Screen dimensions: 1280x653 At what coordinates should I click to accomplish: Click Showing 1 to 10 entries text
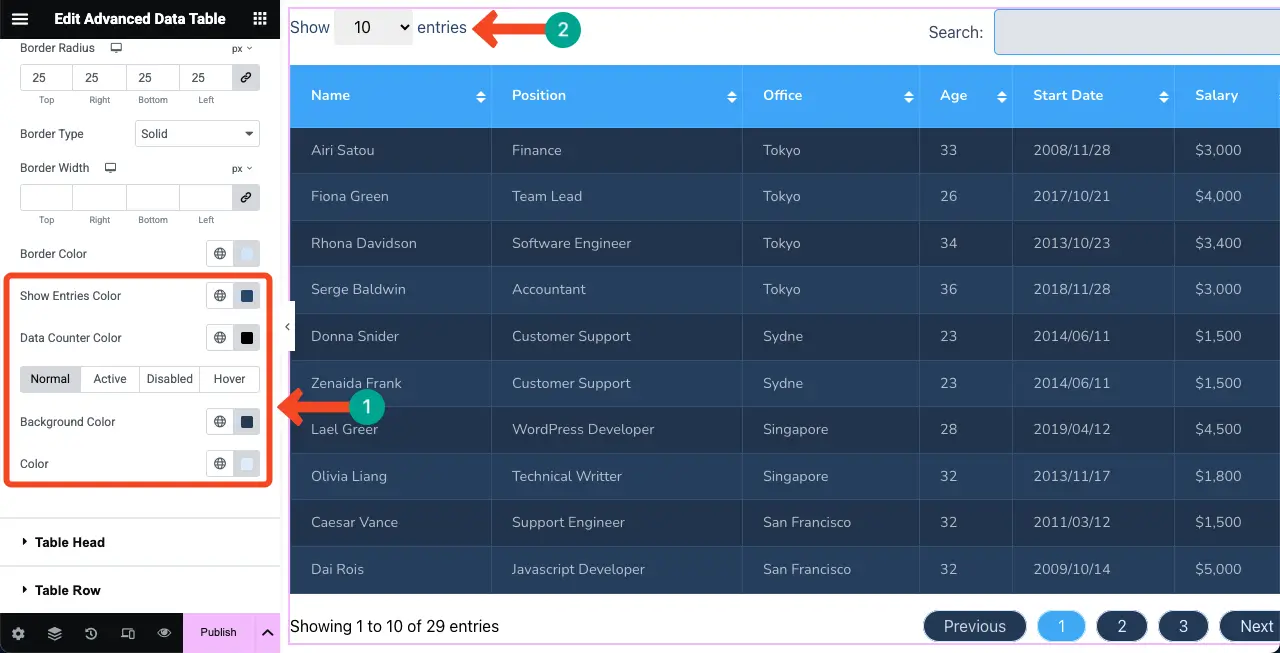pos(394,627)
